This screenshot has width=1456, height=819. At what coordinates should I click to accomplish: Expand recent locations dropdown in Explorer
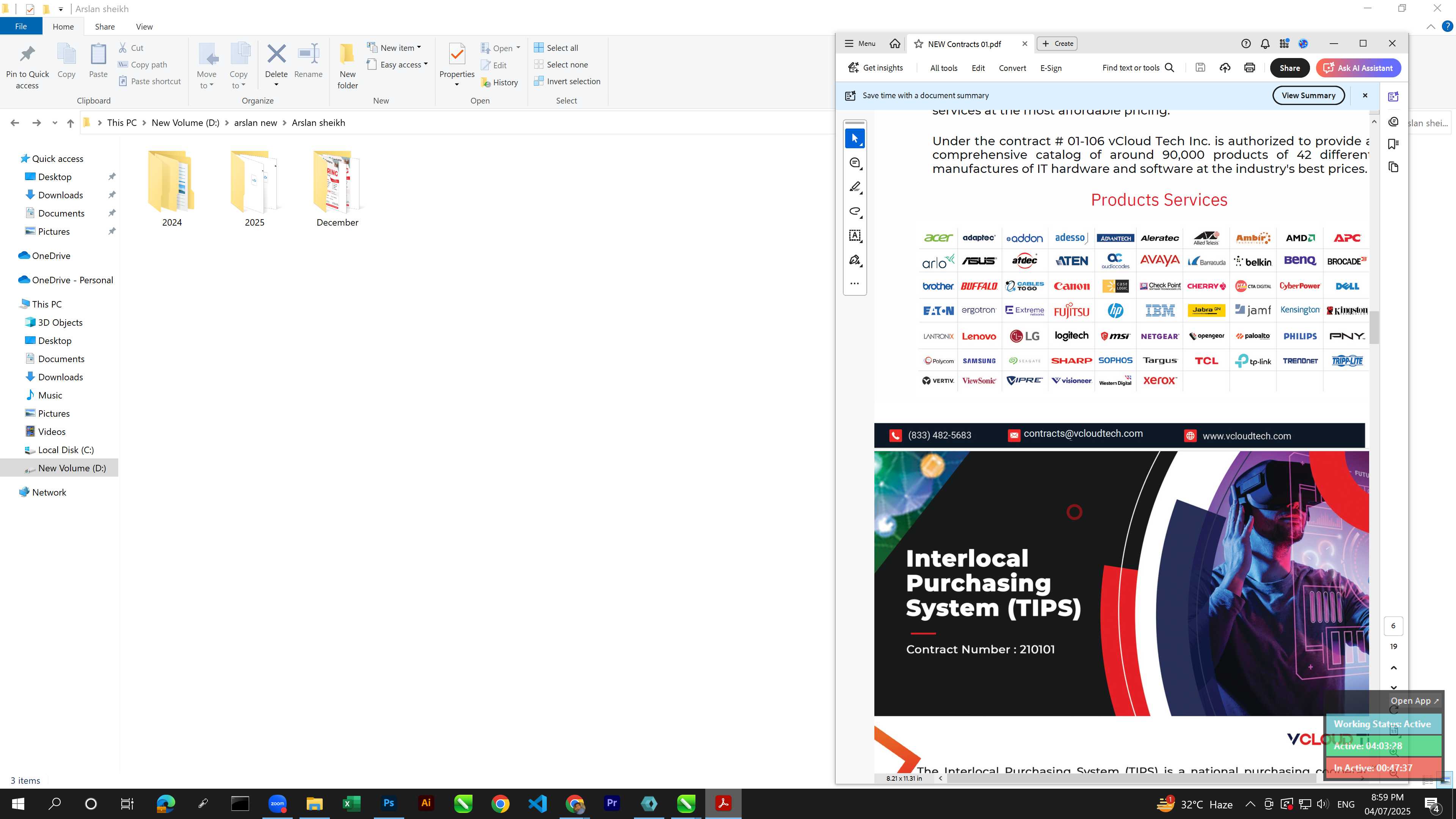tap(54, 122)
